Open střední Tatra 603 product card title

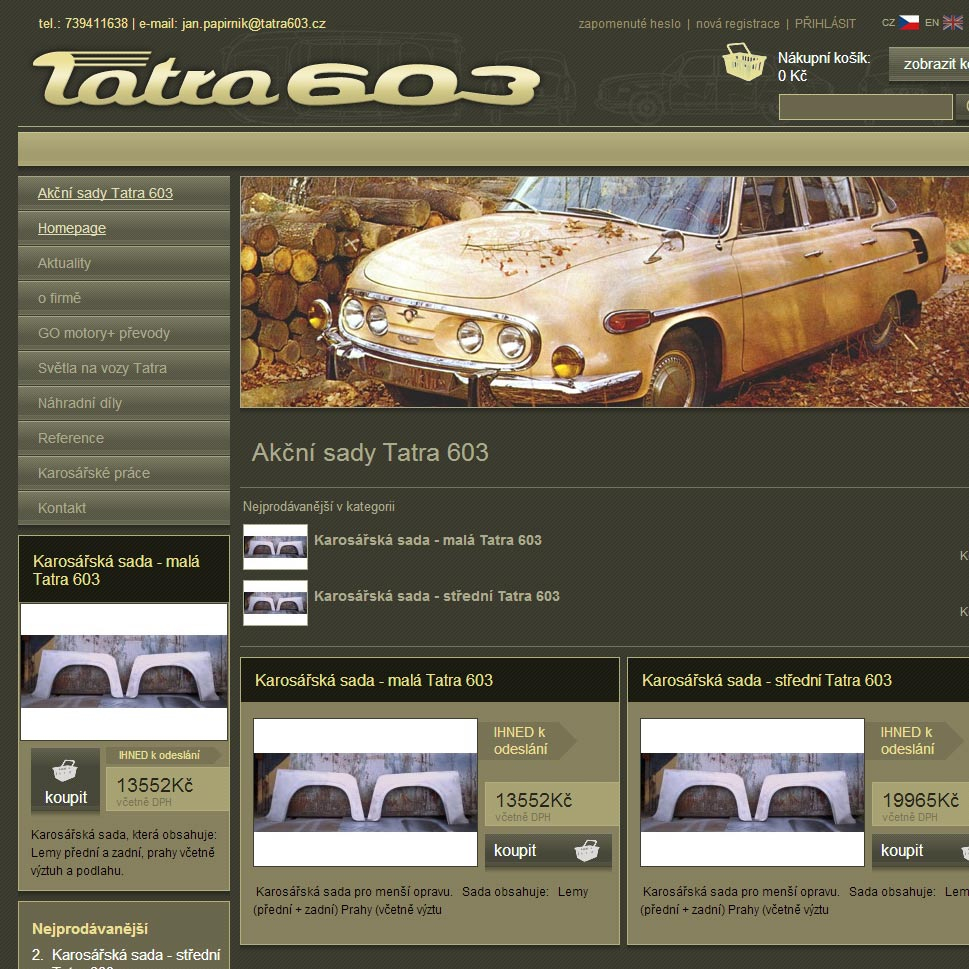[x=766, y=680]
